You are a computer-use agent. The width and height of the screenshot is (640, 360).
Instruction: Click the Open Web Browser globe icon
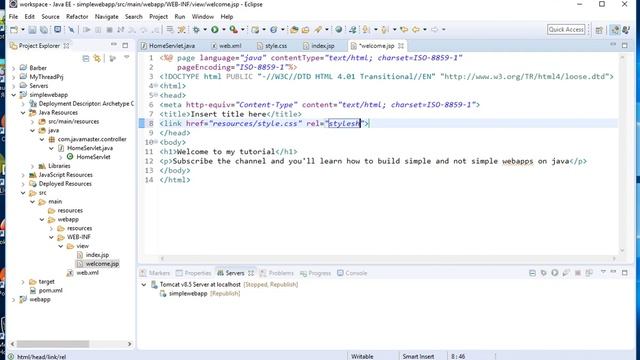click(338, 29)
